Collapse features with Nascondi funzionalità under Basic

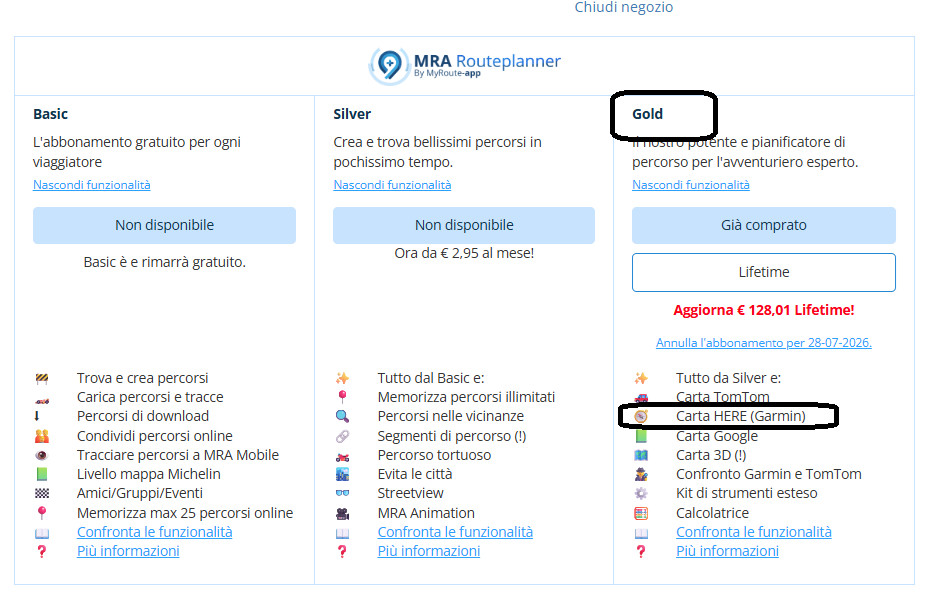click(92, 185)
